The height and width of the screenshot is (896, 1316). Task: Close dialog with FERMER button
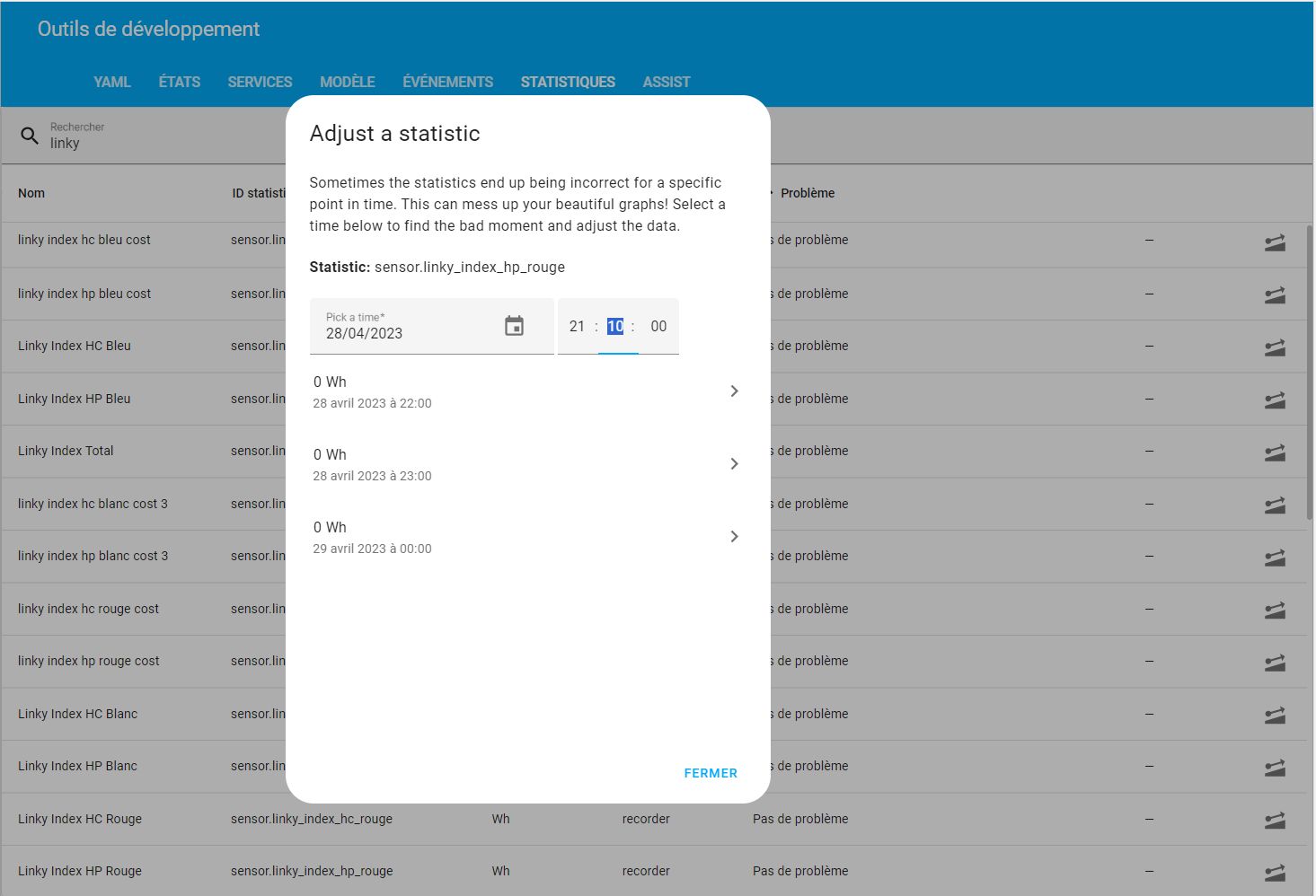[x=711, y=773]
